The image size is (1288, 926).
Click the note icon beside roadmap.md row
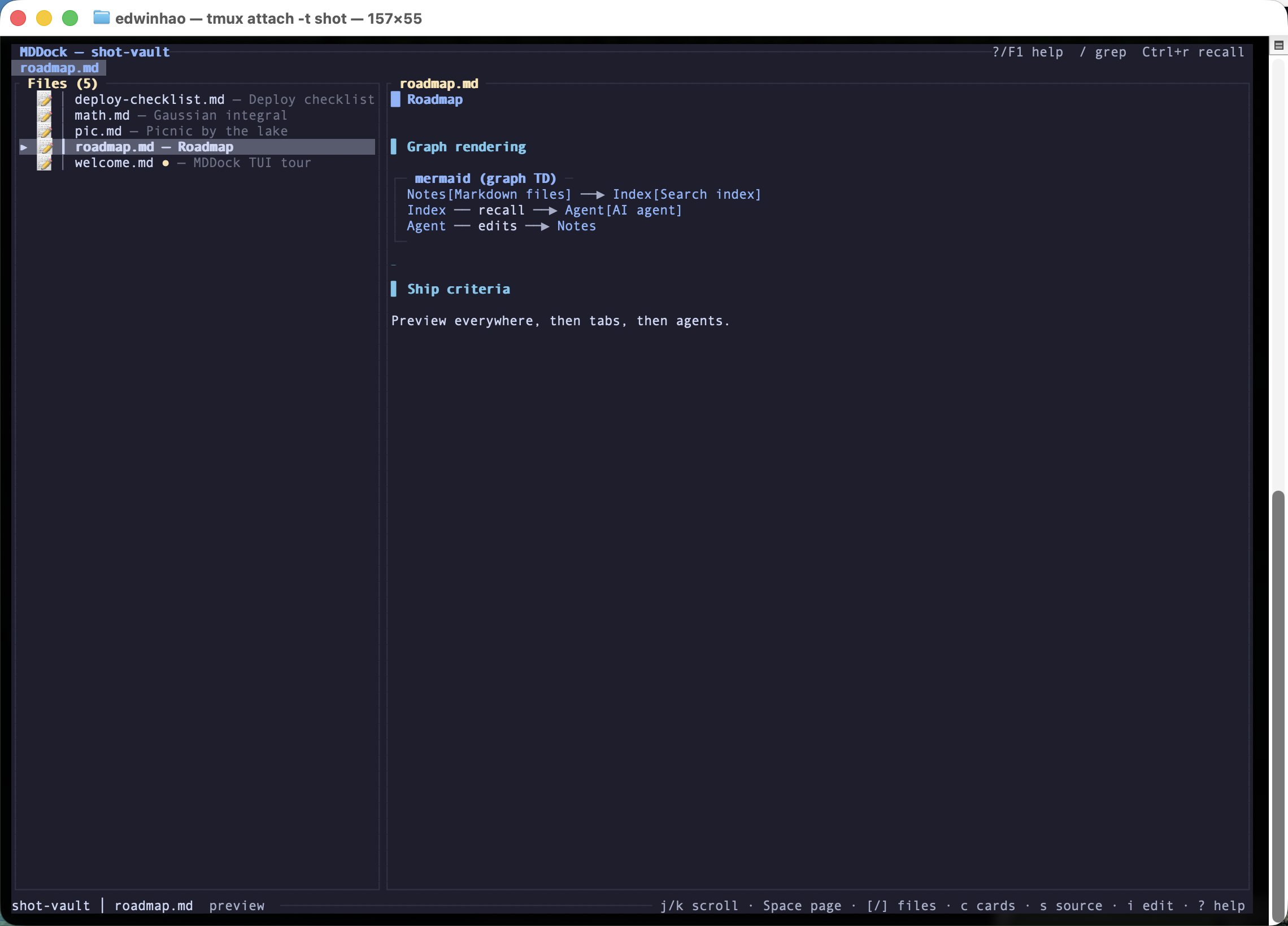point(44,147)
